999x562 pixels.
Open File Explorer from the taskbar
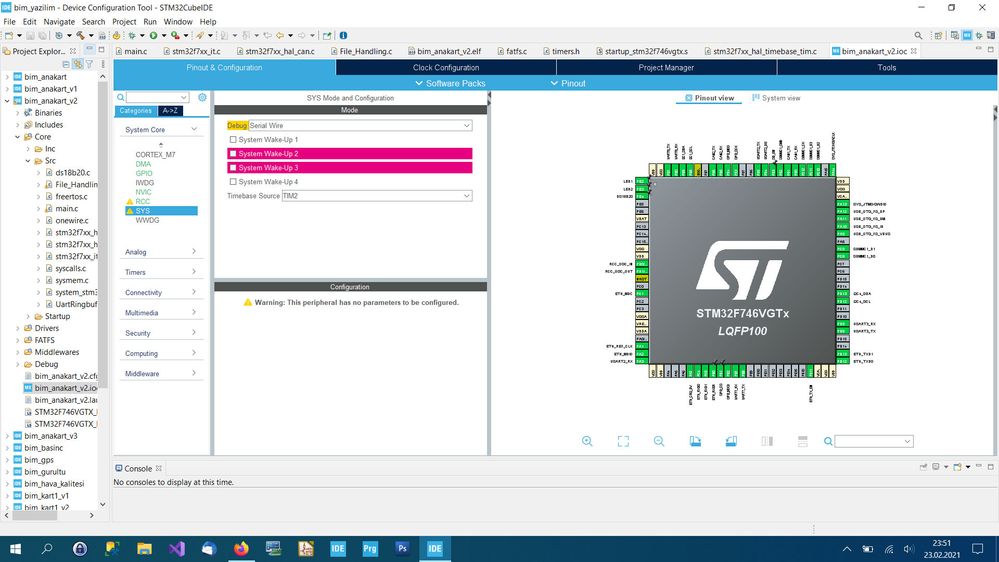tap(145, 549)
